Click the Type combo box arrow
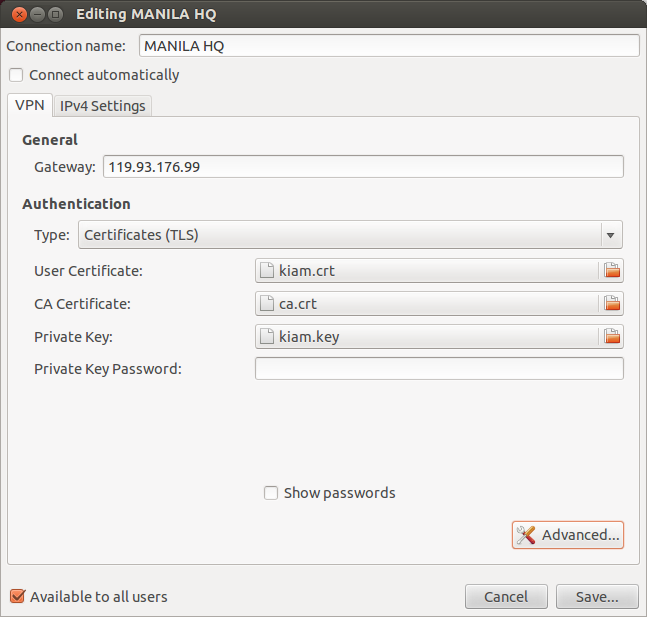The height and width of the screenshot is (617, 647). point(609,235)
